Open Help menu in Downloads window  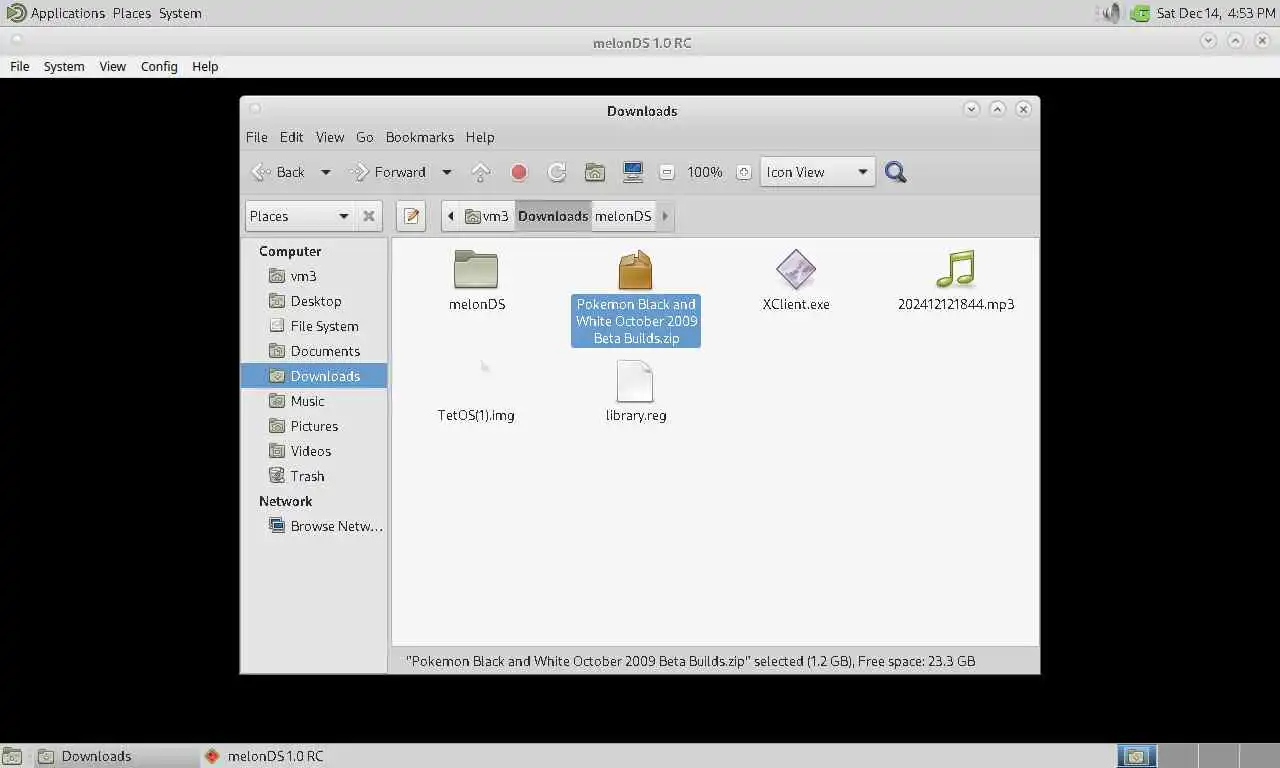480,137
